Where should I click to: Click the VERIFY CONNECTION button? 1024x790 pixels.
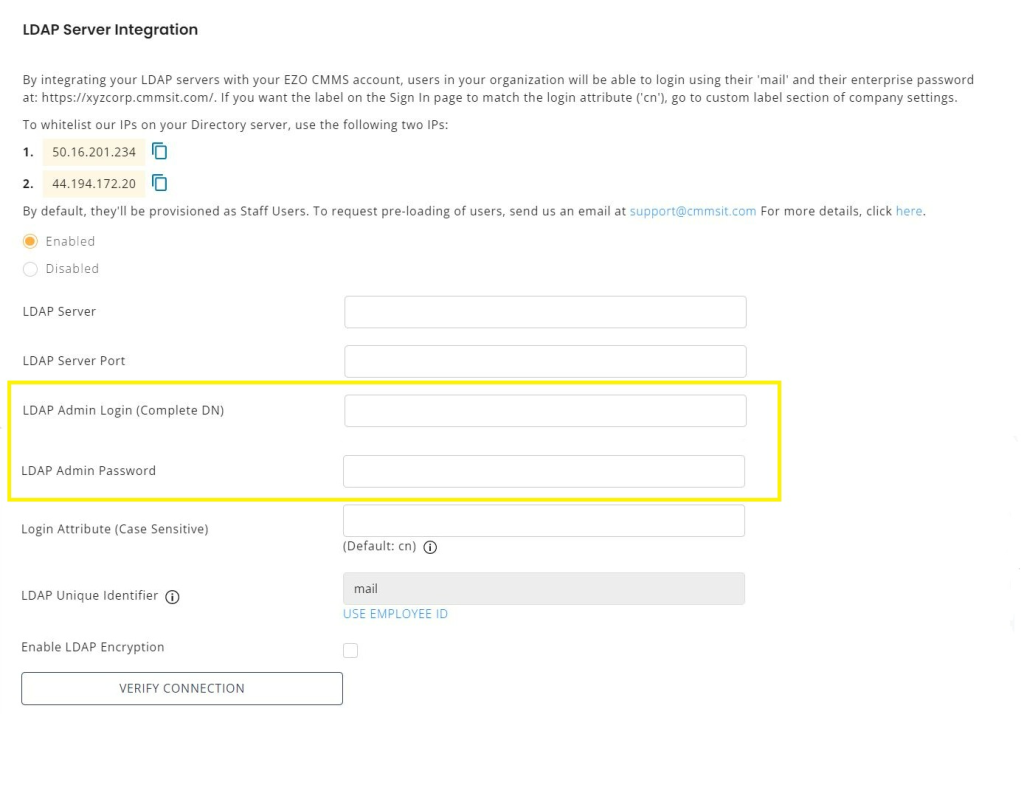182,688
